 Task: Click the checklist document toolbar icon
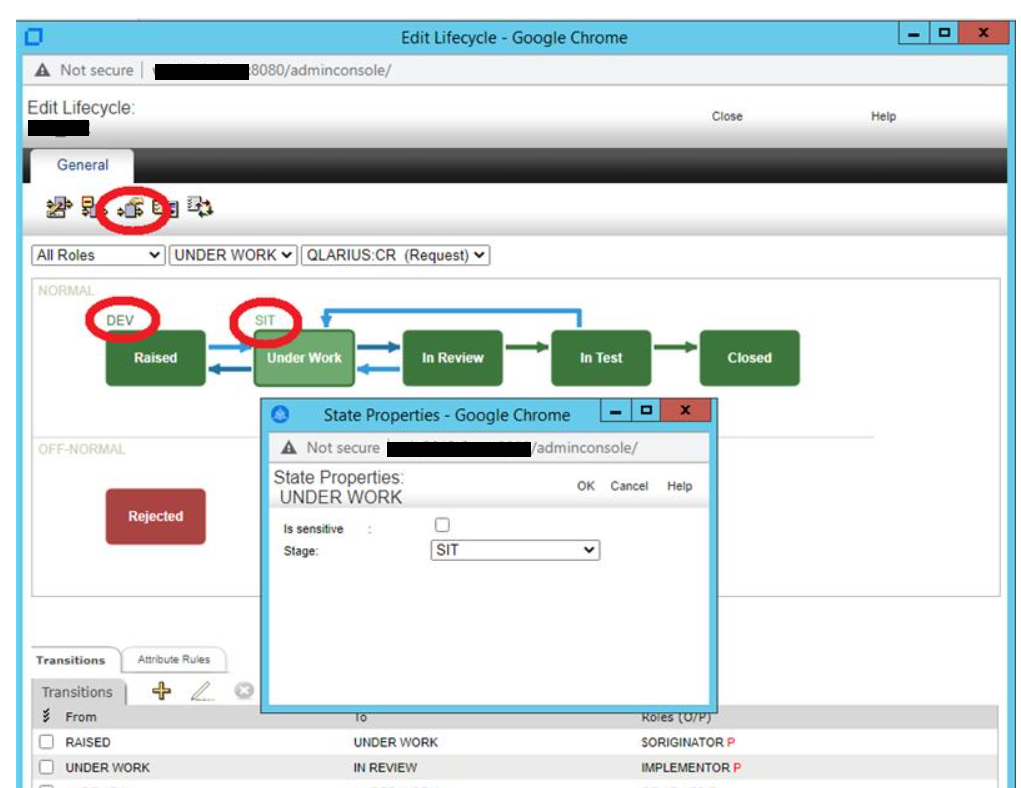pyautogui.click(x=165, y=208)
